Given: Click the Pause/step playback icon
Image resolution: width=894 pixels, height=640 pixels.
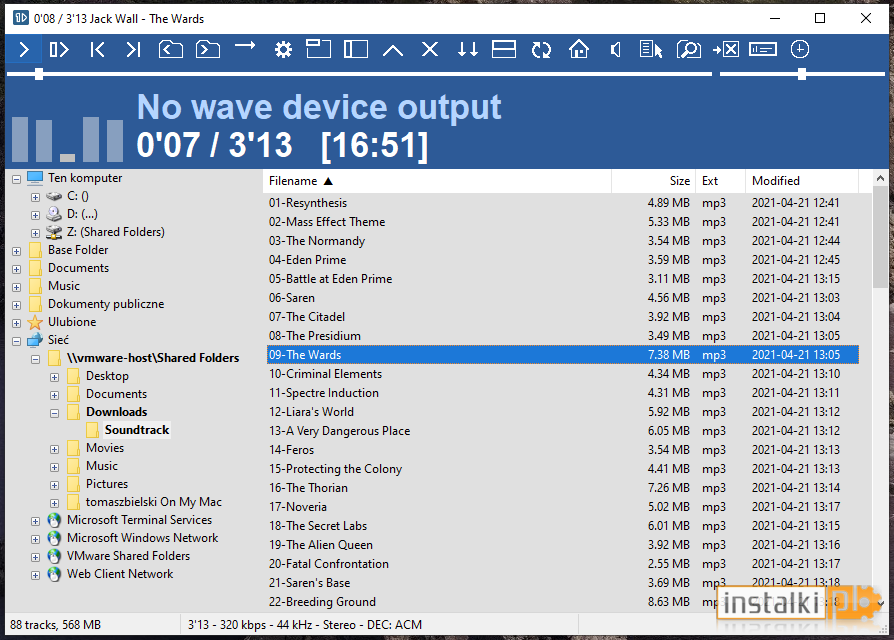Looking at the screenshot, I should (59, 50).
